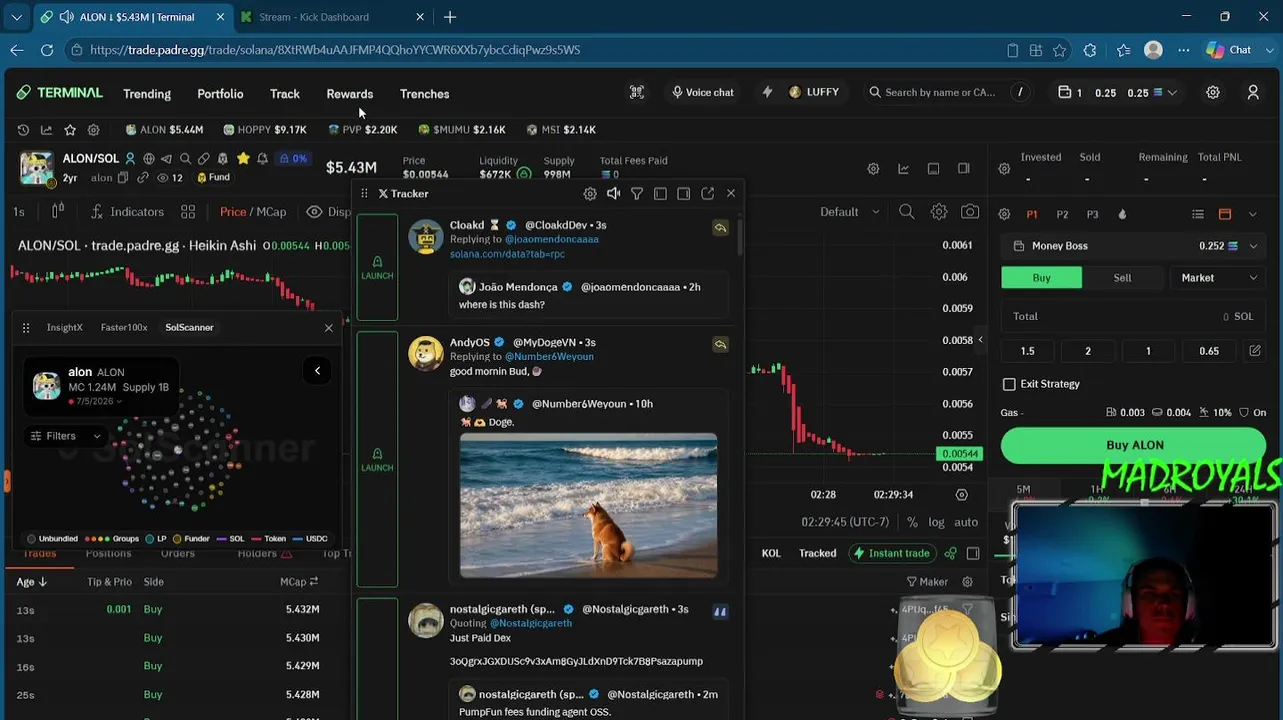Open the X Tracker settings gear
Screen dimensions: 1283x720
pos(590,194)
